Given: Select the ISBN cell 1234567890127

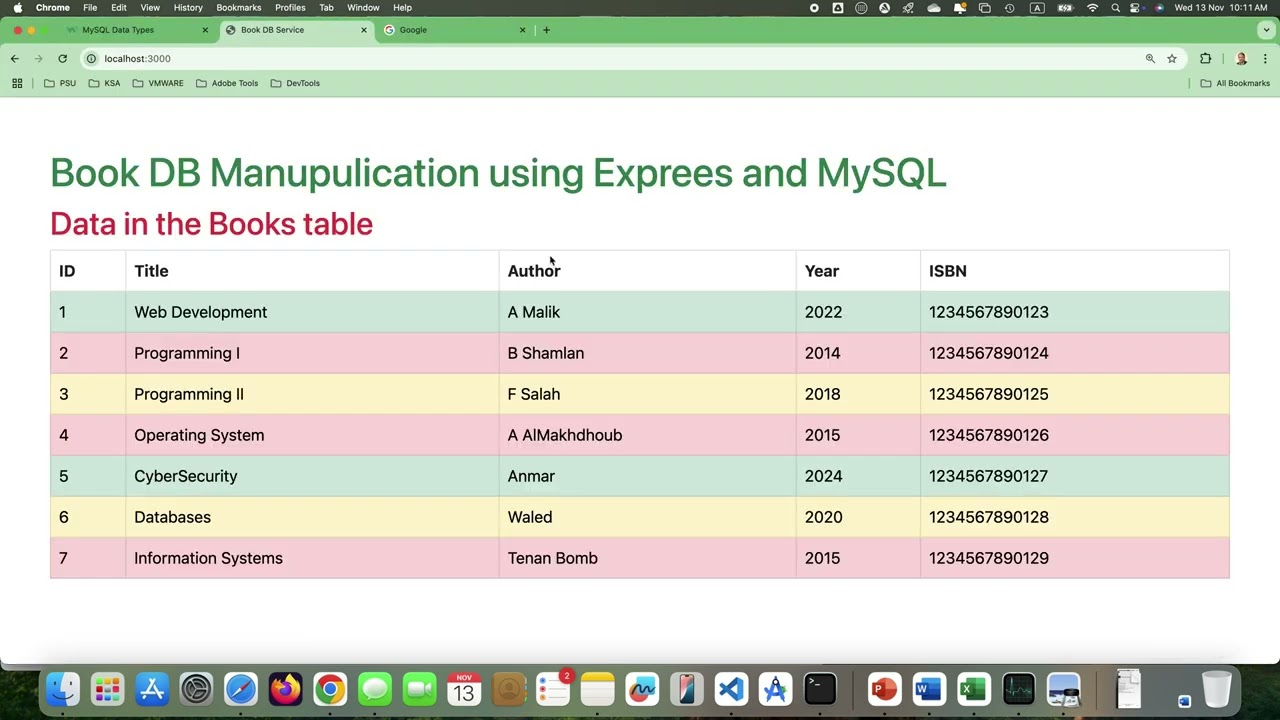Looking at the screenshot, I should (1074, 476).
